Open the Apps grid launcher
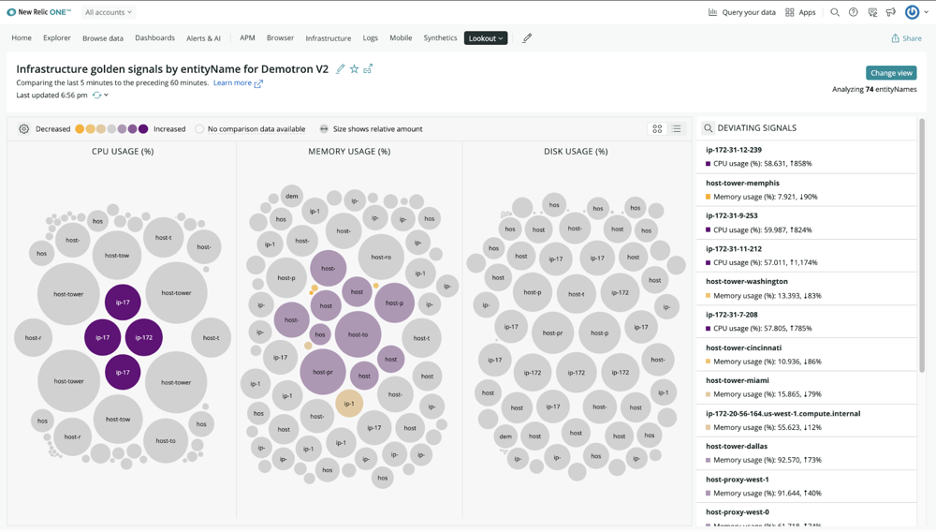Image resolution: width=936 pixels, height=532 pixels. 800,13
